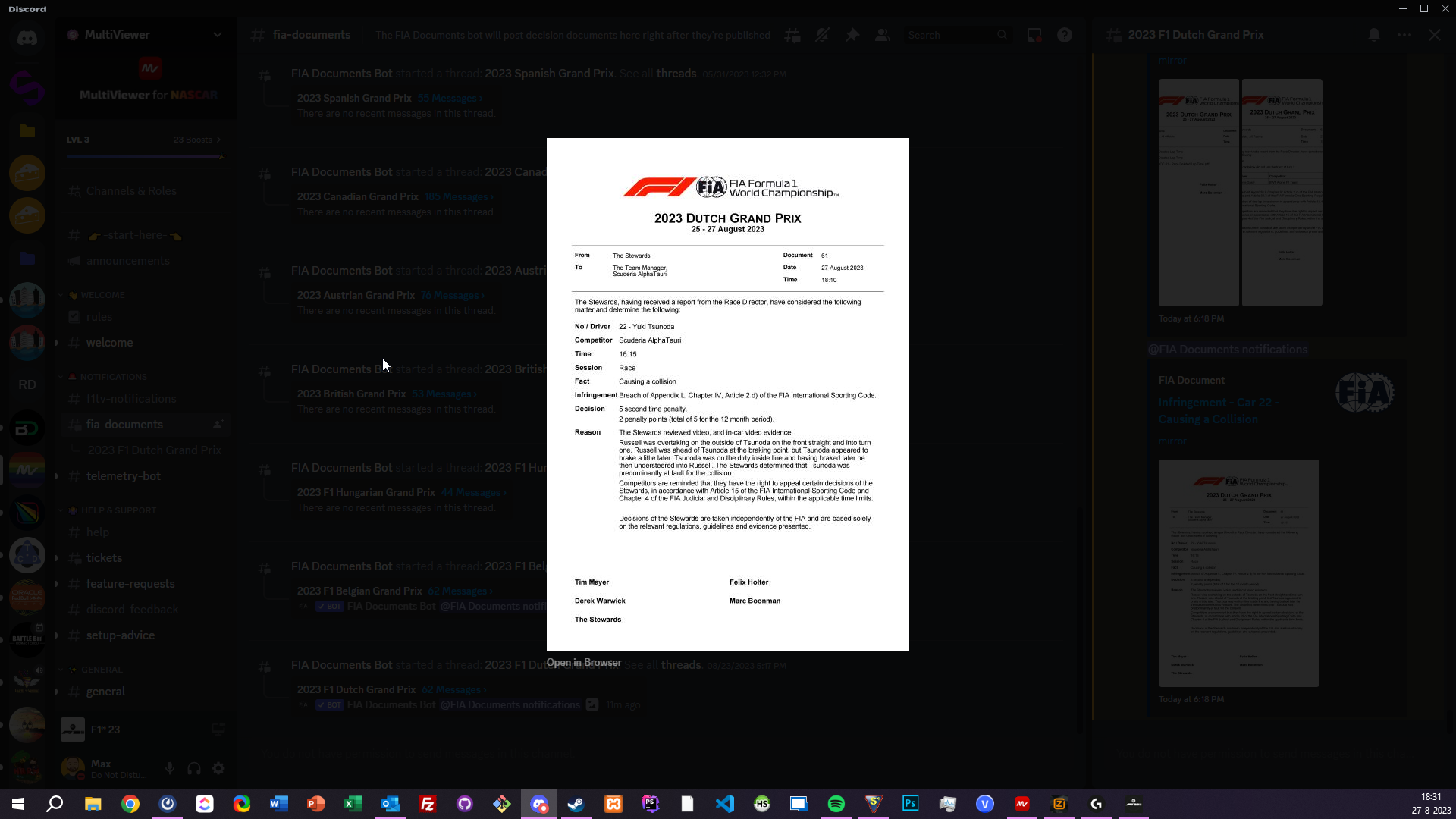
Task: Mute microphone in user panel
Action: (x=170, y=768)
